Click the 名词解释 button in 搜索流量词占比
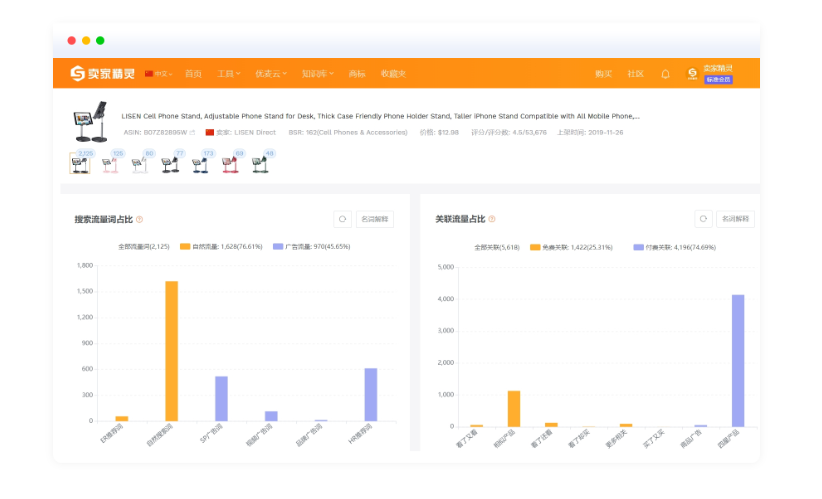 coord(376,219)
